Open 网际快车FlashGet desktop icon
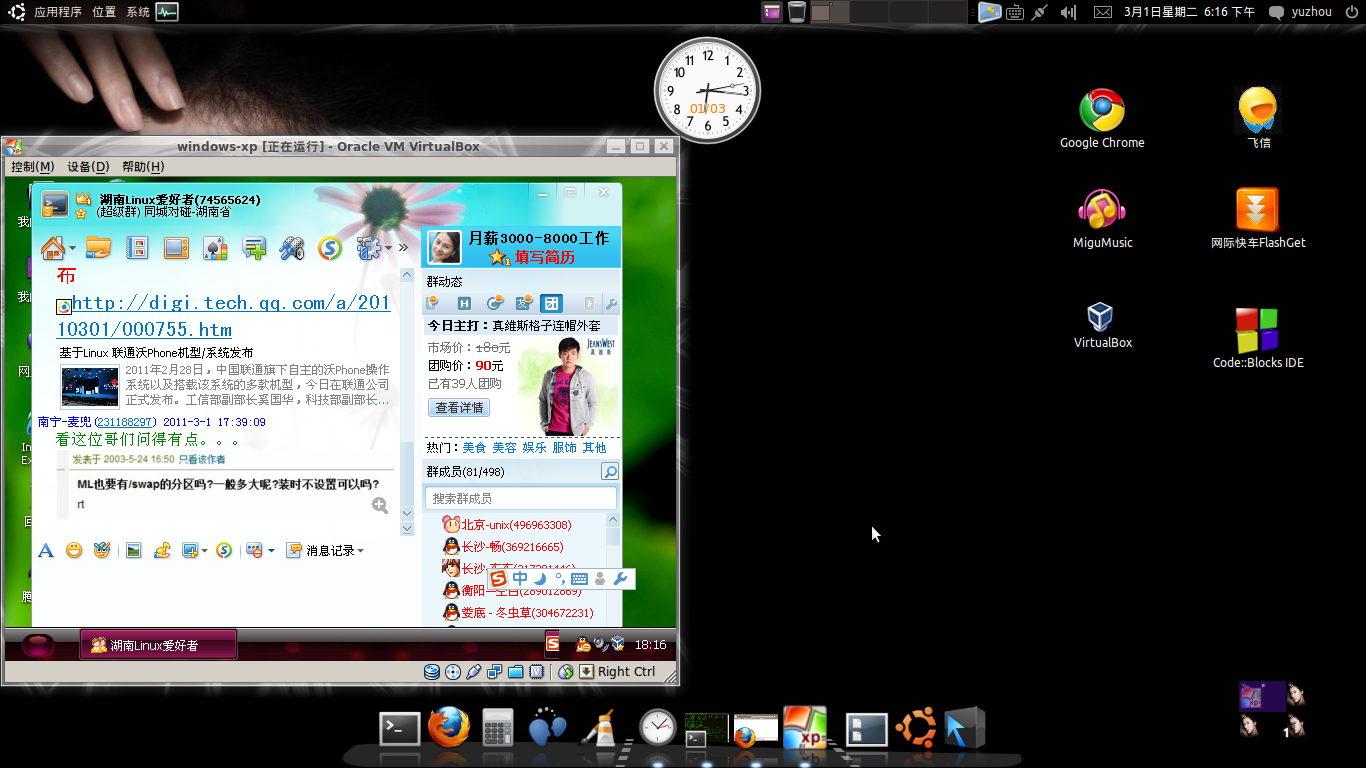Viewport: 1366px width, 768px height. [1258, 218]
